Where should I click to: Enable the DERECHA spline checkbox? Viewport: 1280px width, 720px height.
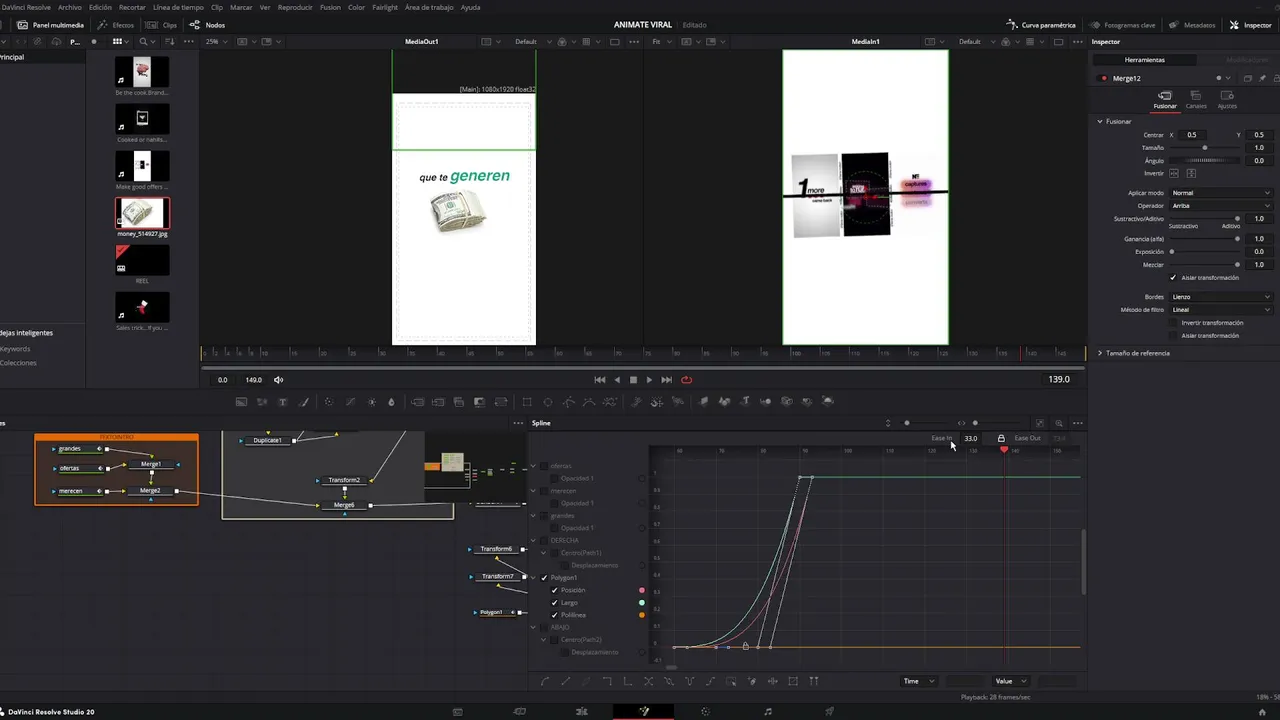point(544,541)
